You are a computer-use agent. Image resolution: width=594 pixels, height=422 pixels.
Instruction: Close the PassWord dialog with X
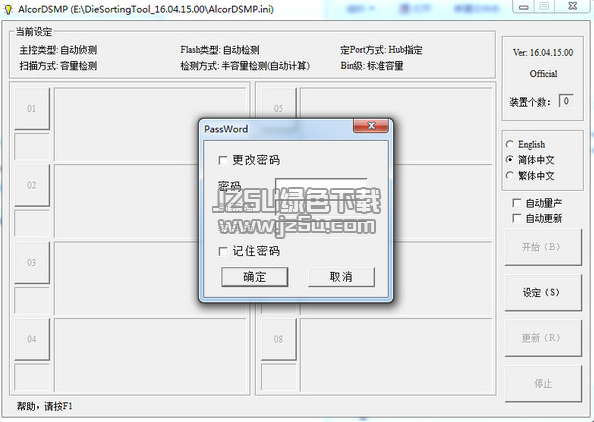point(371,126)
